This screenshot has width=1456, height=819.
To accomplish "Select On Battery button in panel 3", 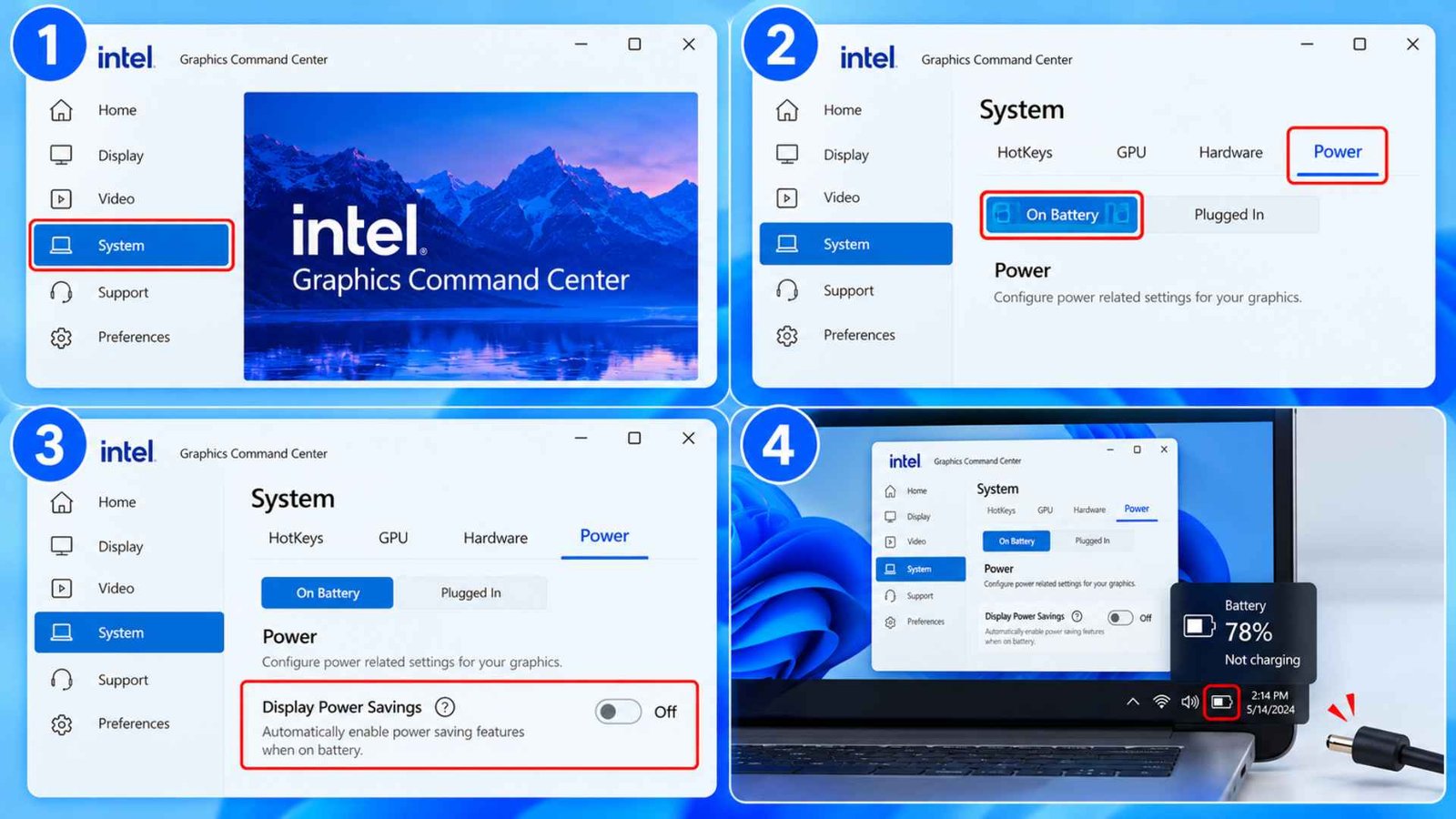I will [328, 592].
